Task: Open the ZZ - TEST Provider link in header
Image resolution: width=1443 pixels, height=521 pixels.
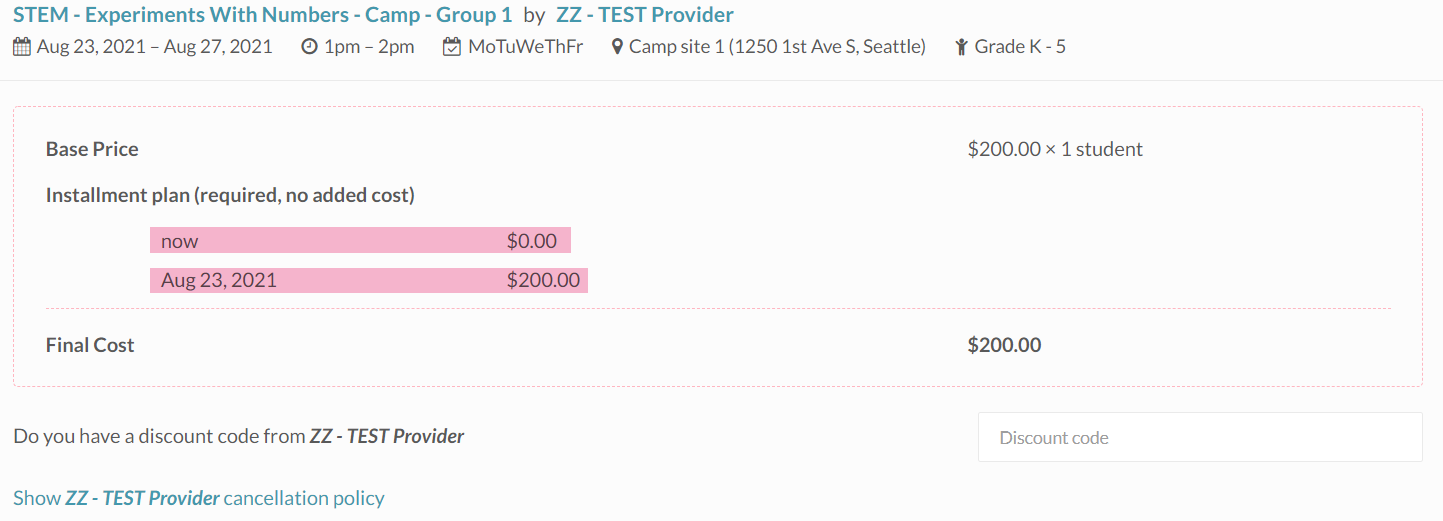Action: coord(644,15)
